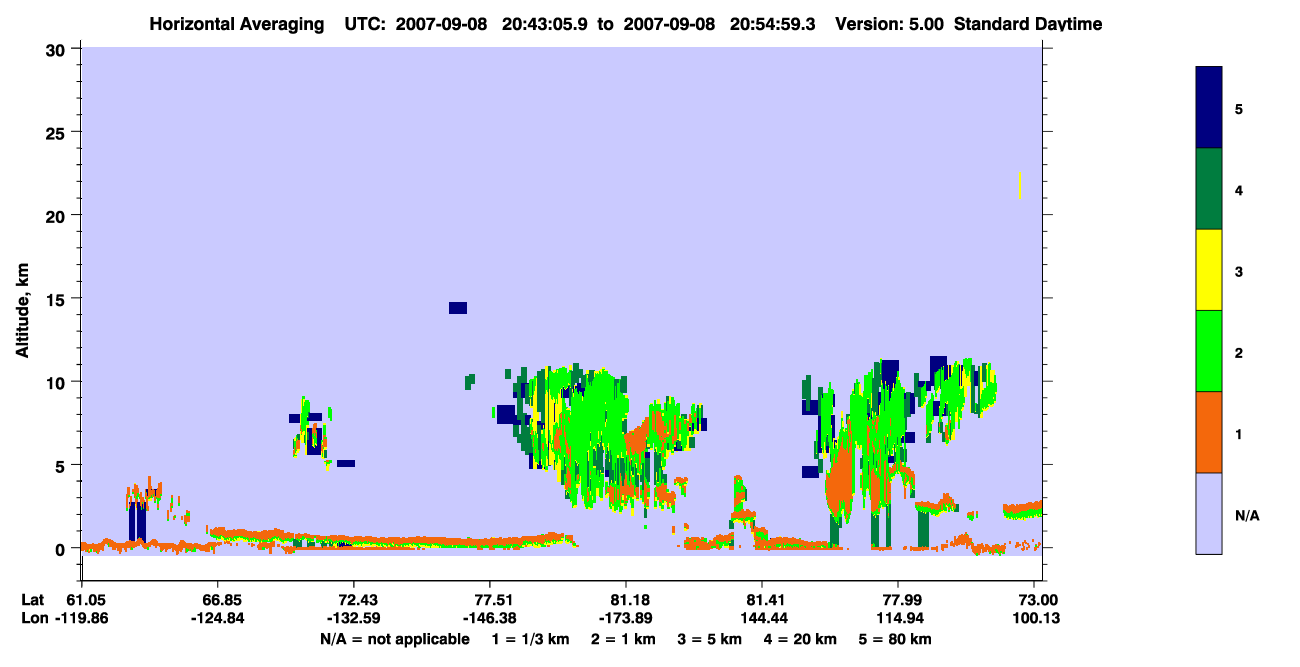Viewport: 1300px width, 667px height.
Task: Click longitude value '100.13'
Action: (x=1037, y=617)
